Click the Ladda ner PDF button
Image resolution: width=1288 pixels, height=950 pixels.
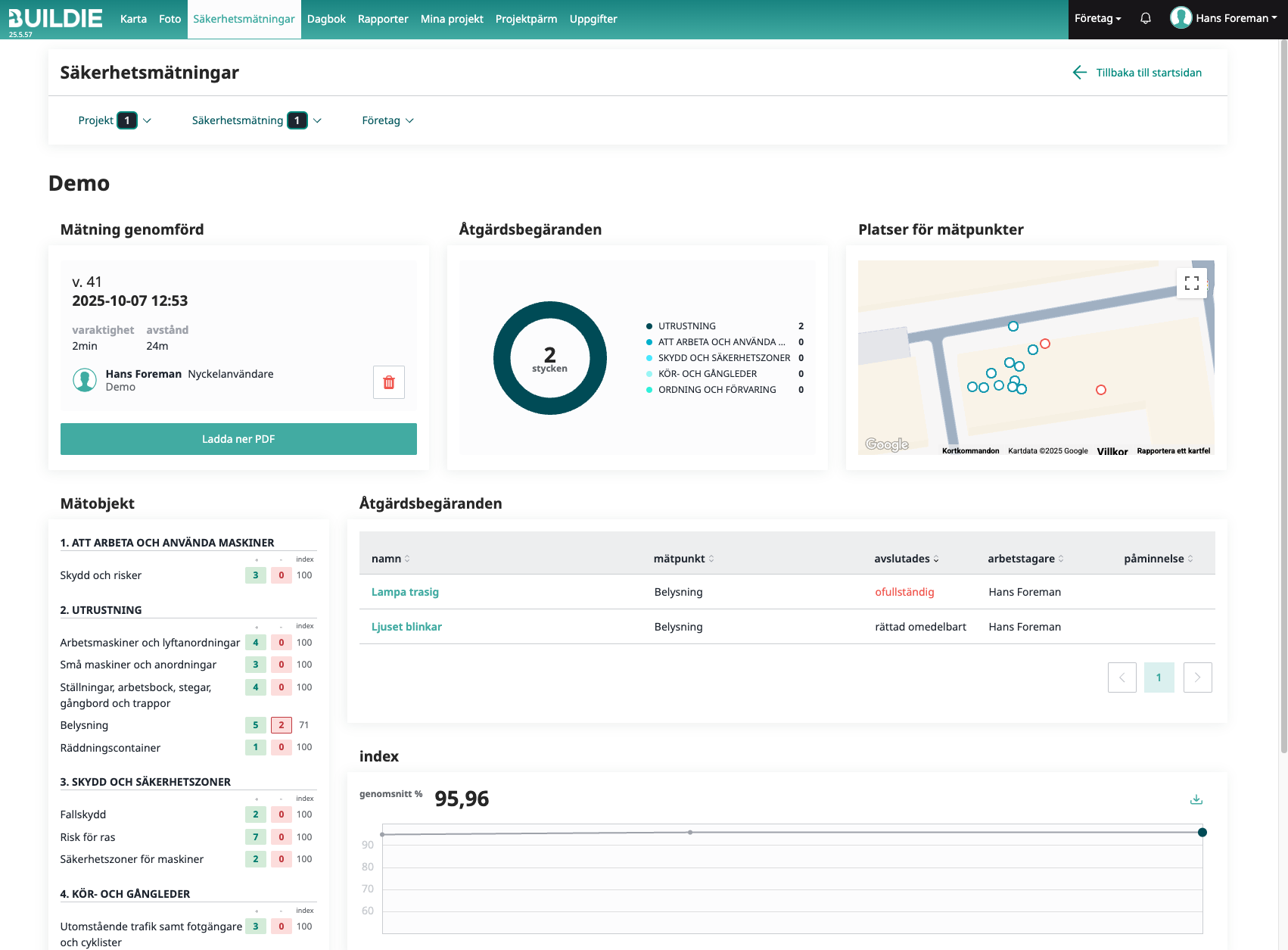point(238,439)
